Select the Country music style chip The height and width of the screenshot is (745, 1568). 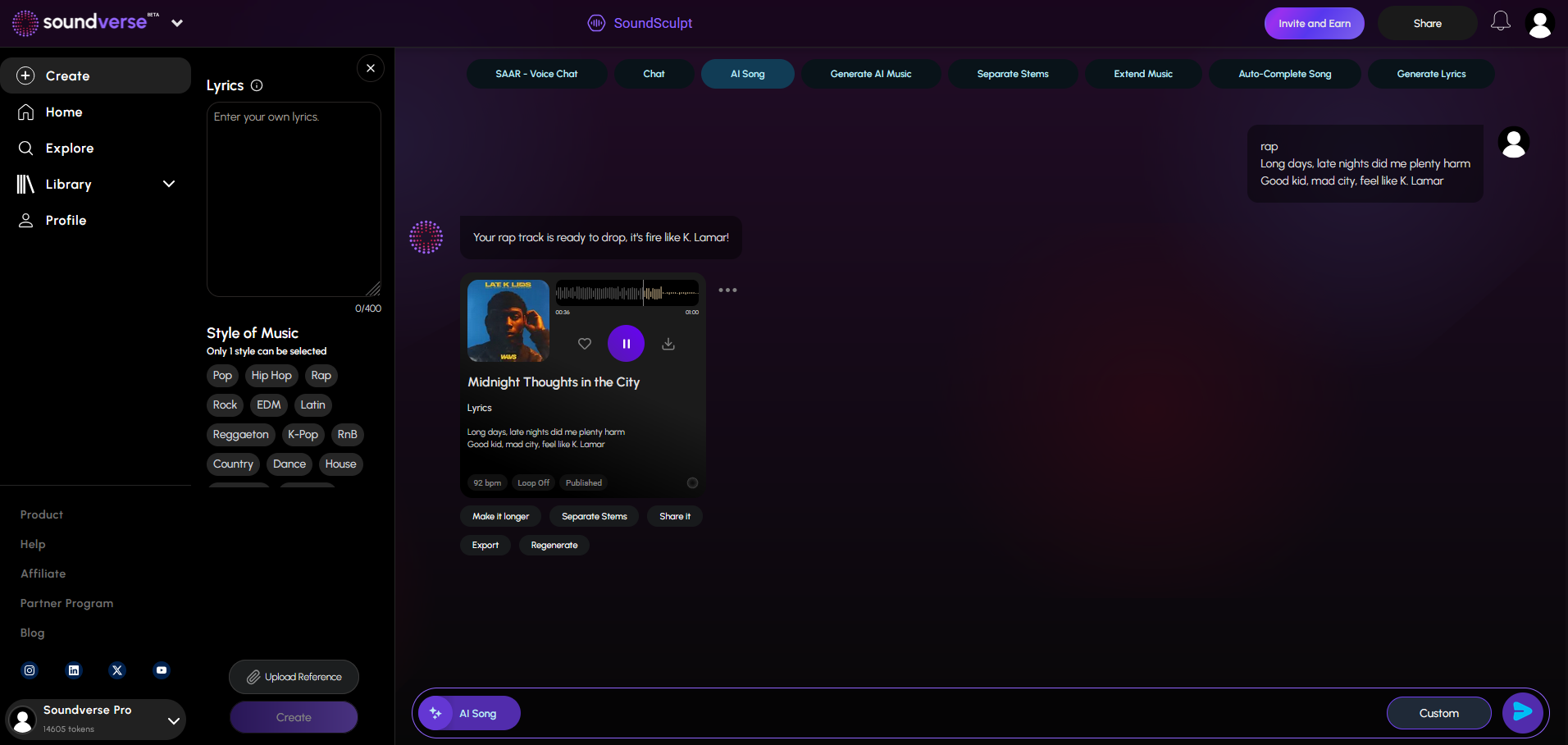tap(233, 464)
